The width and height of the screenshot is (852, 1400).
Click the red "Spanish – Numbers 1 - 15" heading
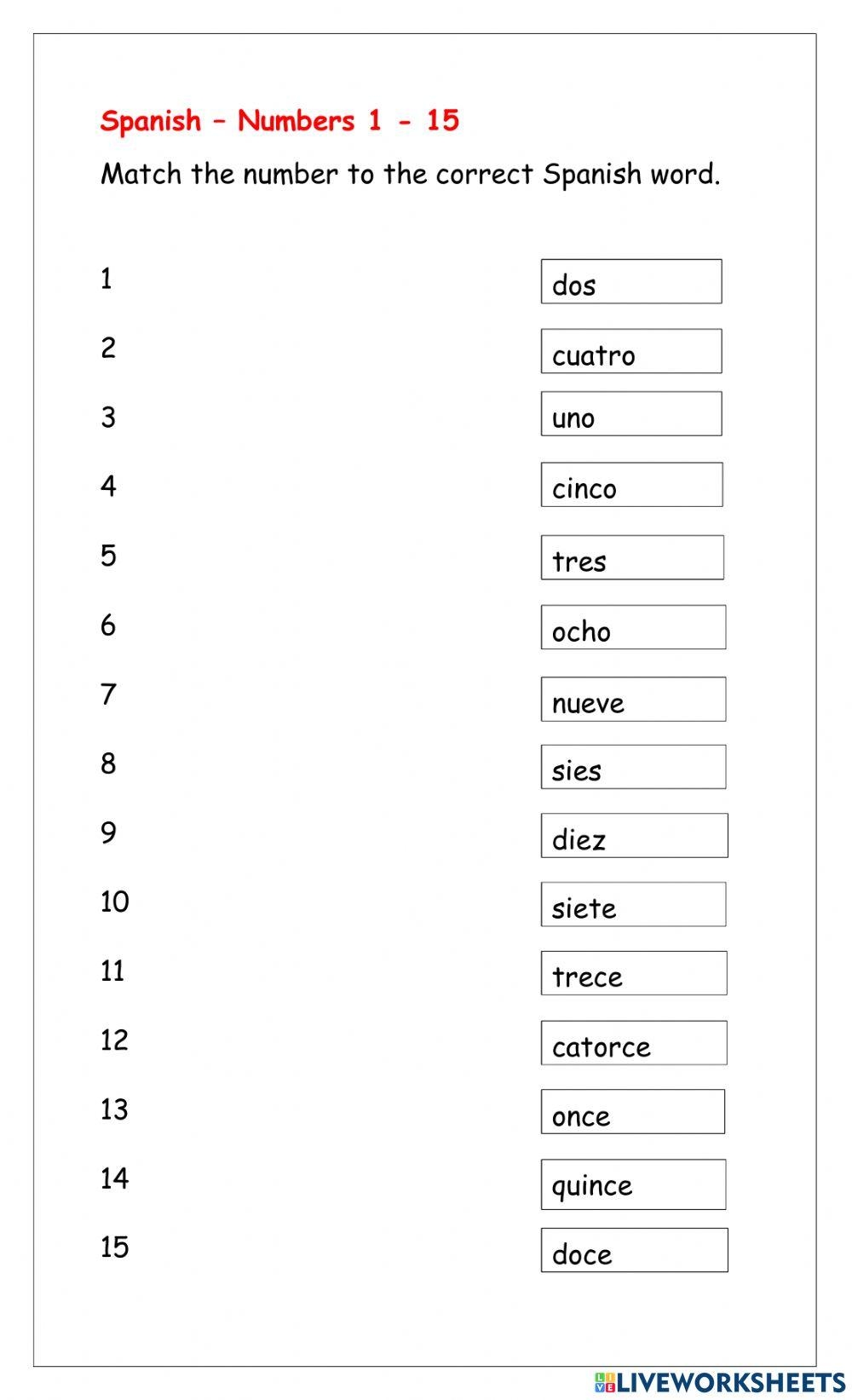279,121
